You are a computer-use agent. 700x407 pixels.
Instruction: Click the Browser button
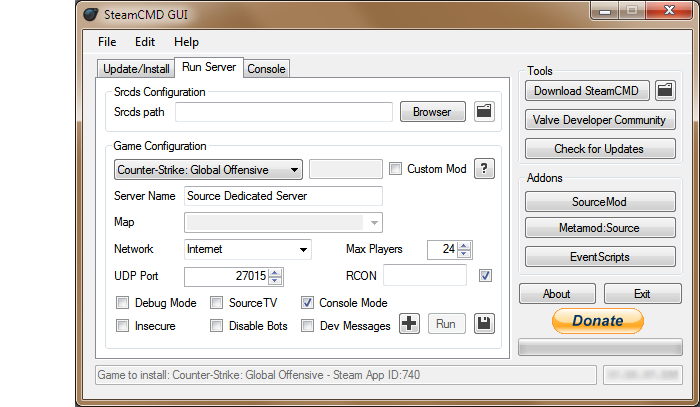pyautogui.click(x=433, y=112)
